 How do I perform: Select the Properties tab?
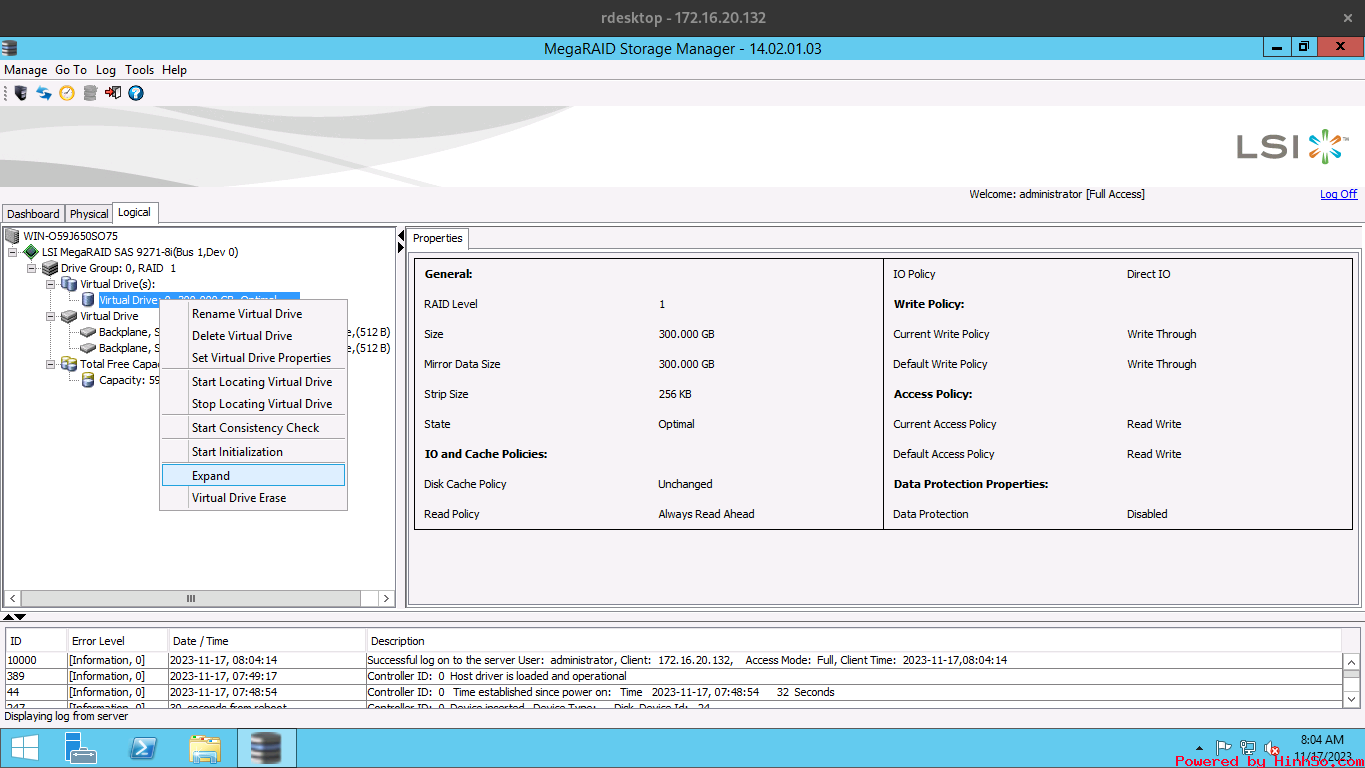click(x=438, y=238)
